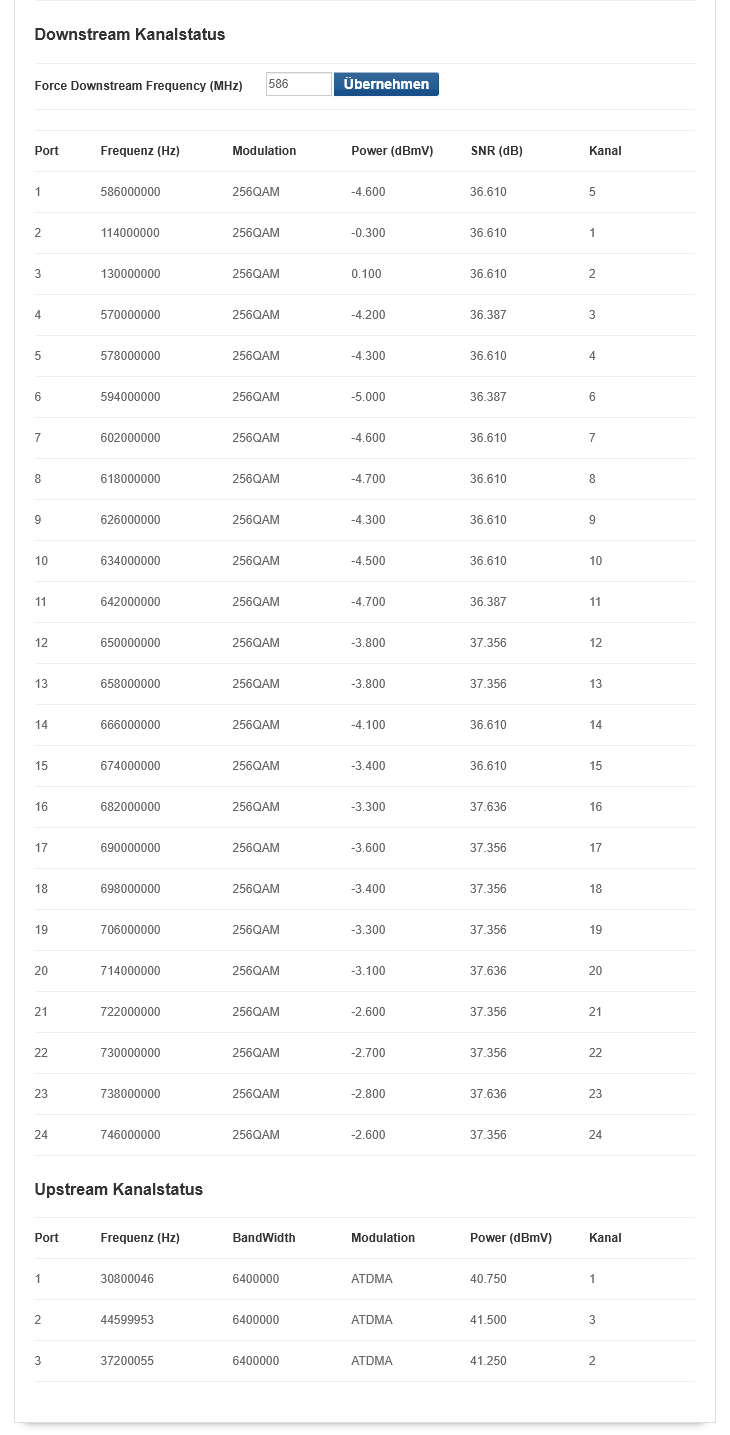Click the SNR value for port 16
Image resolution: width=730 pixels, height=1435 pixels.
pos(488,807)
